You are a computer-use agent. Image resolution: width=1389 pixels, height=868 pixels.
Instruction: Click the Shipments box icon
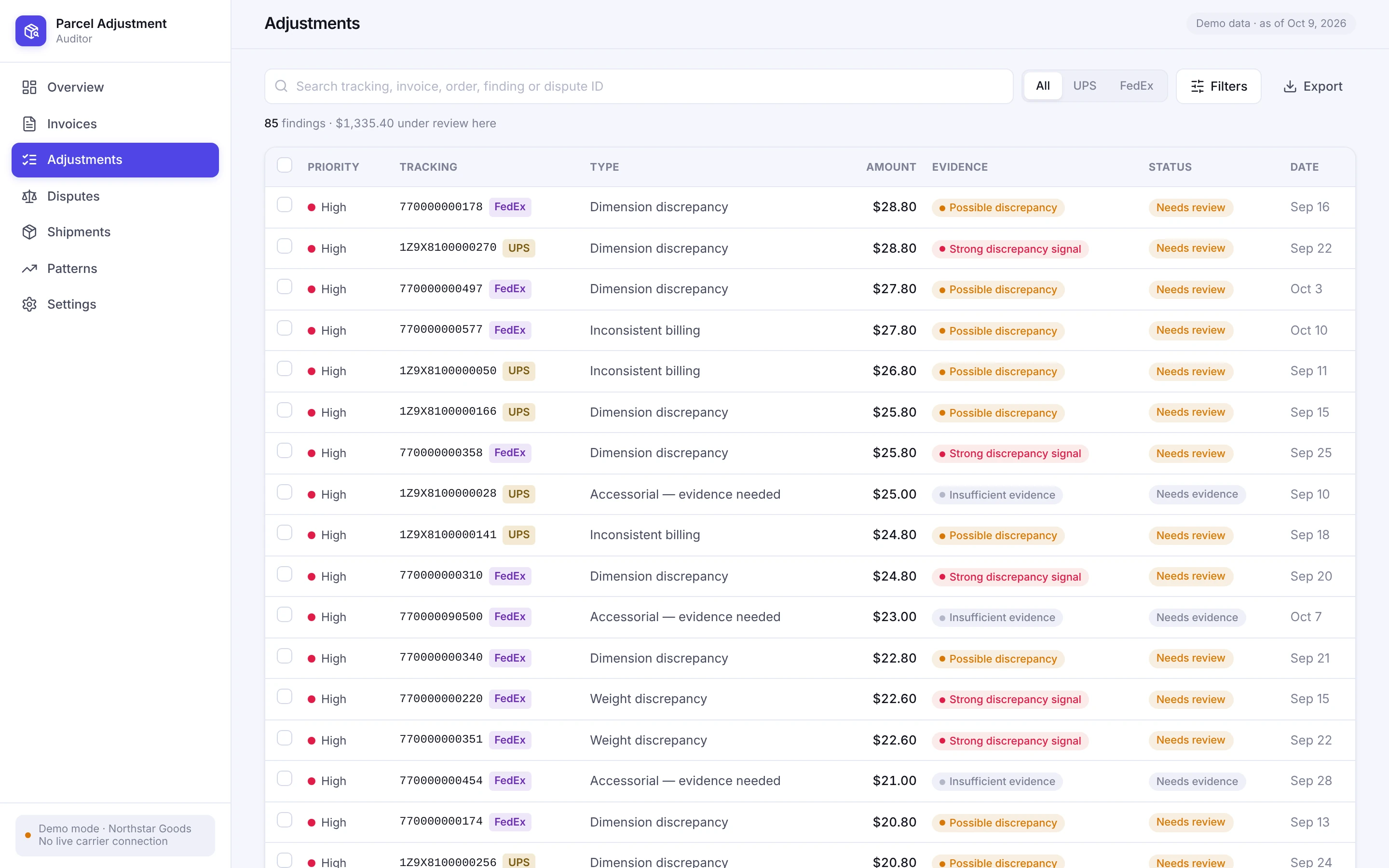coord(29,232)
